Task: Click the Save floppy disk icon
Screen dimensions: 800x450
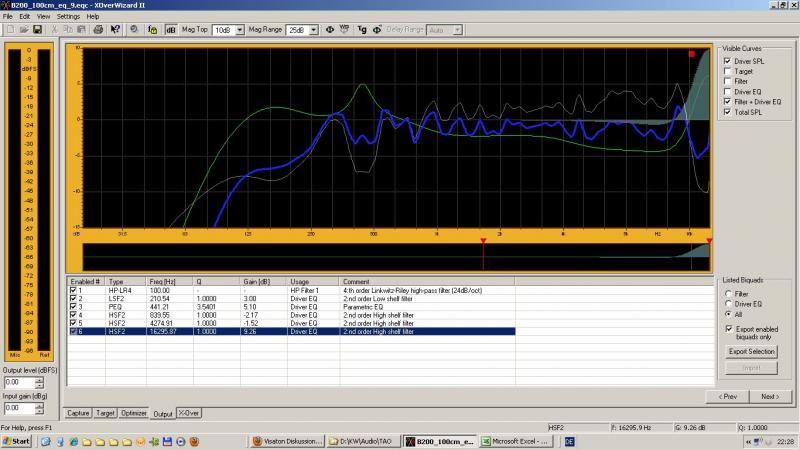Action: 37,30
